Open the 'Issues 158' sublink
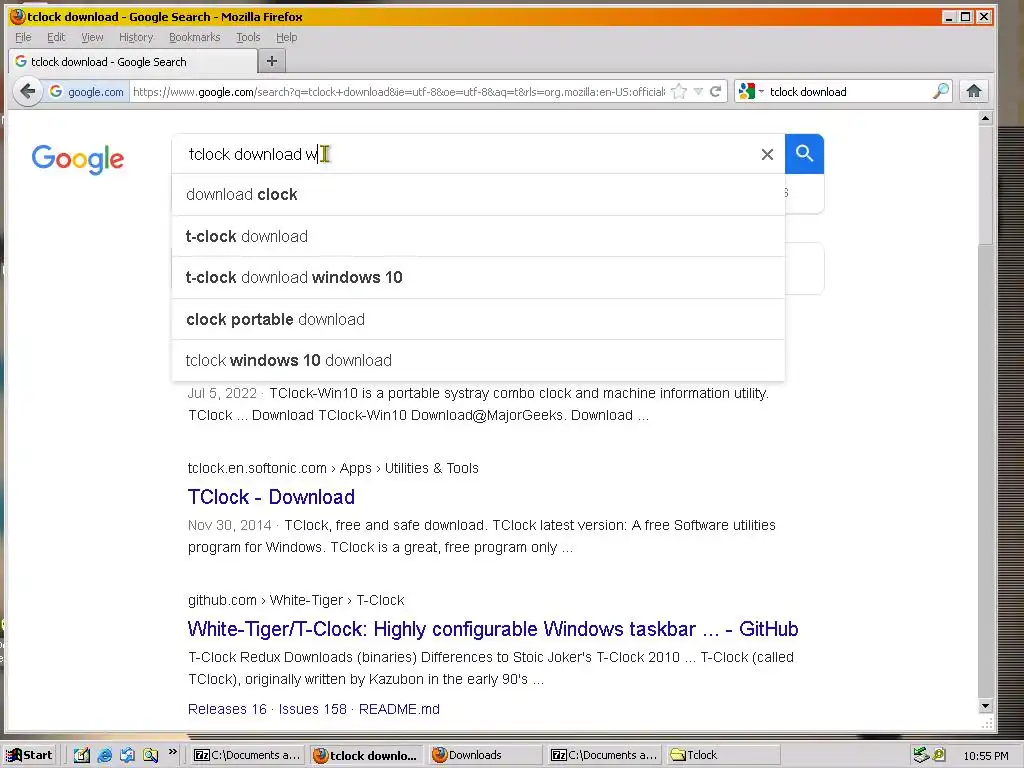The height and width of the screenshot is (768, 1024). click(312, 709)
